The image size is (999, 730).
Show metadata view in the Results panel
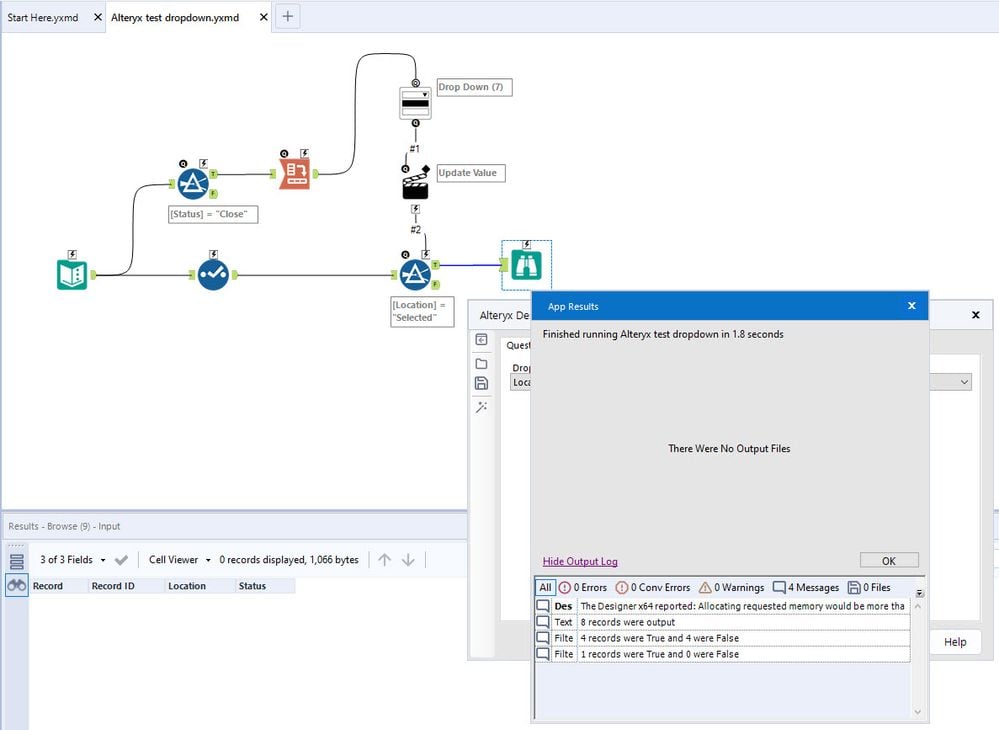pyautogui.click(x=17, y=561)
